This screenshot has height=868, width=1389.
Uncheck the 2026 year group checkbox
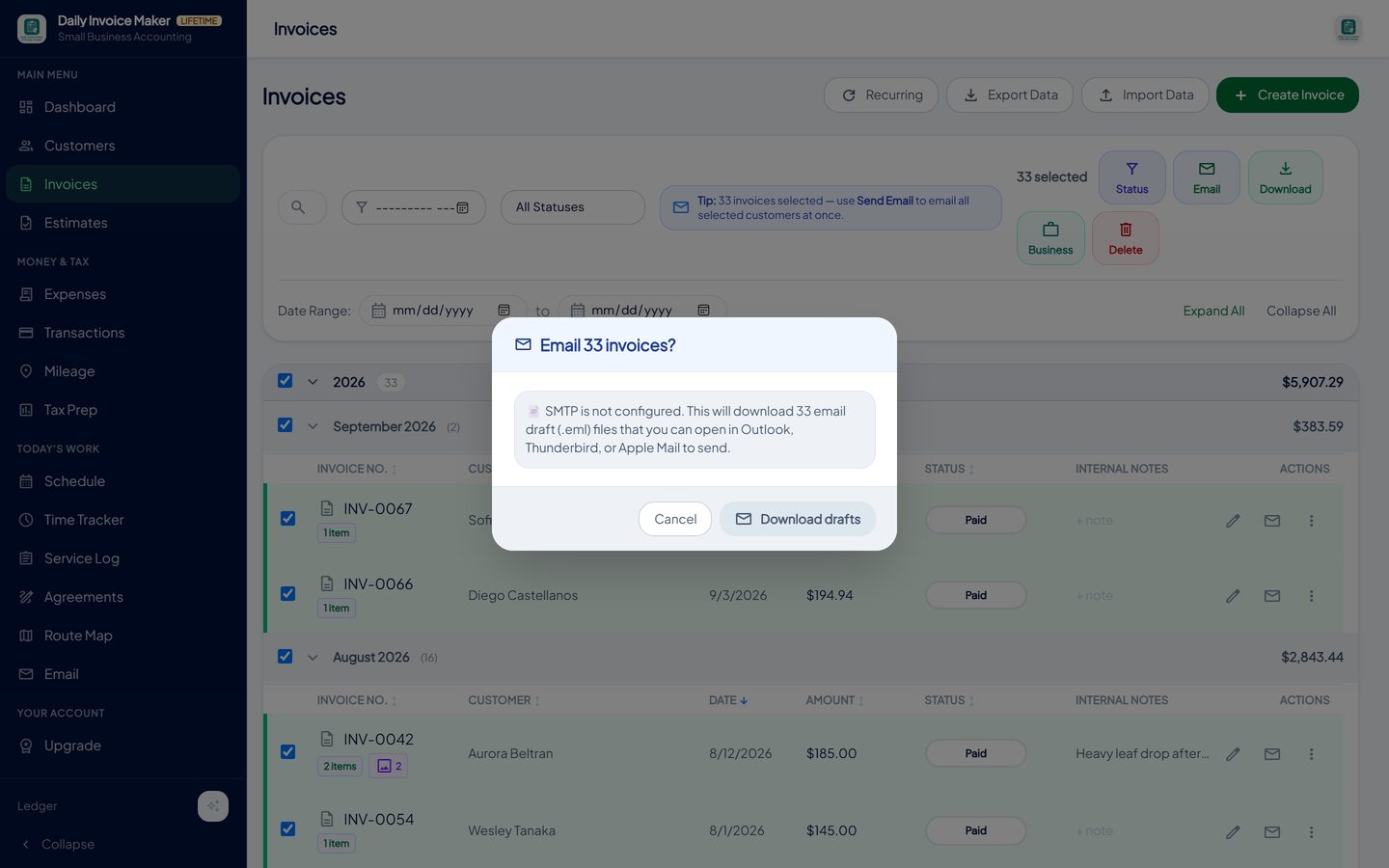pos(285,381)
